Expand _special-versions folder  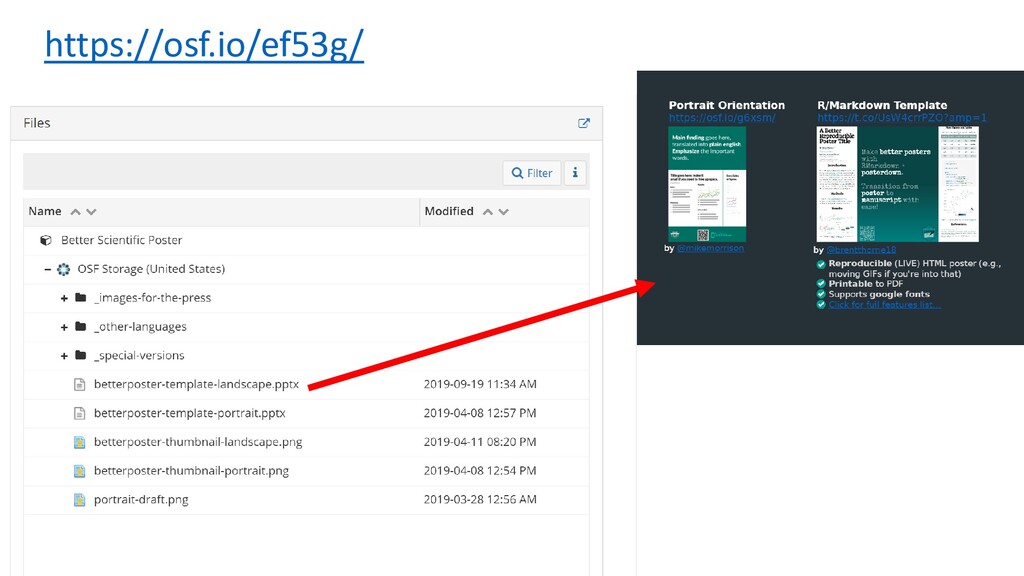click(64, 356)
